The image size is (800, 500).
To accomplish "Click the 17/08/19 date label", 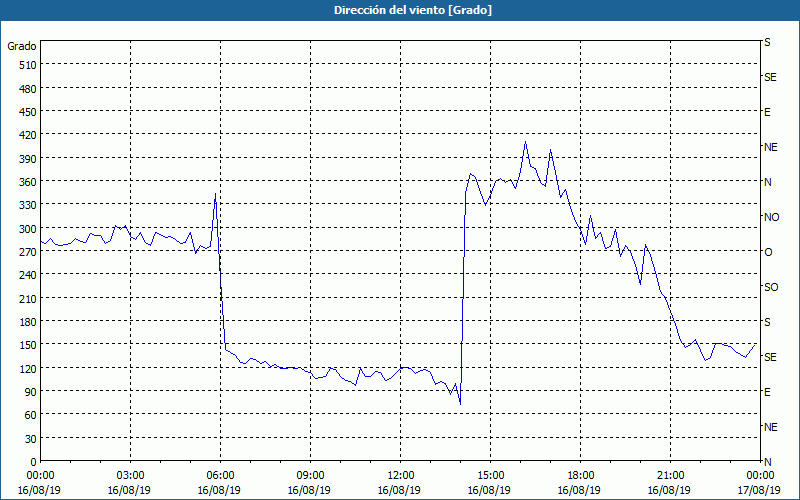I will (x=759, y=490).
